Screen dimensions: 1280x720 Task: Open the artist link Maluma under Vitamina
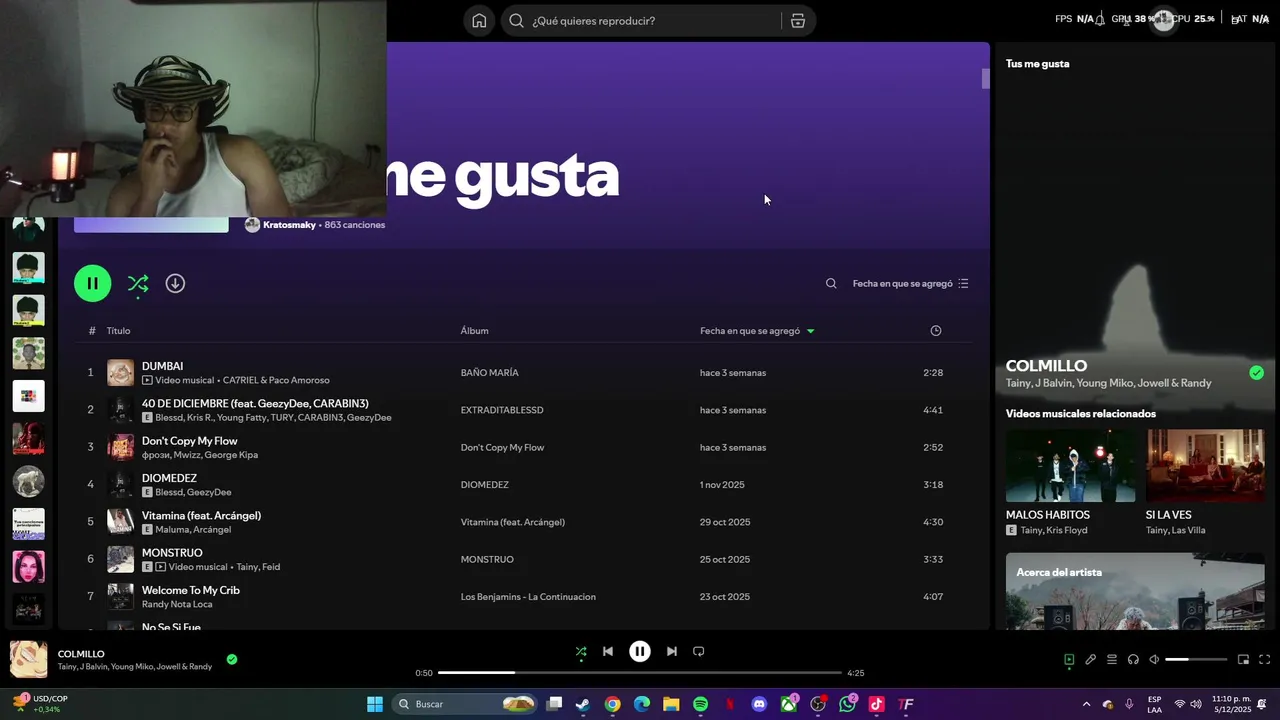pos(172,530)
